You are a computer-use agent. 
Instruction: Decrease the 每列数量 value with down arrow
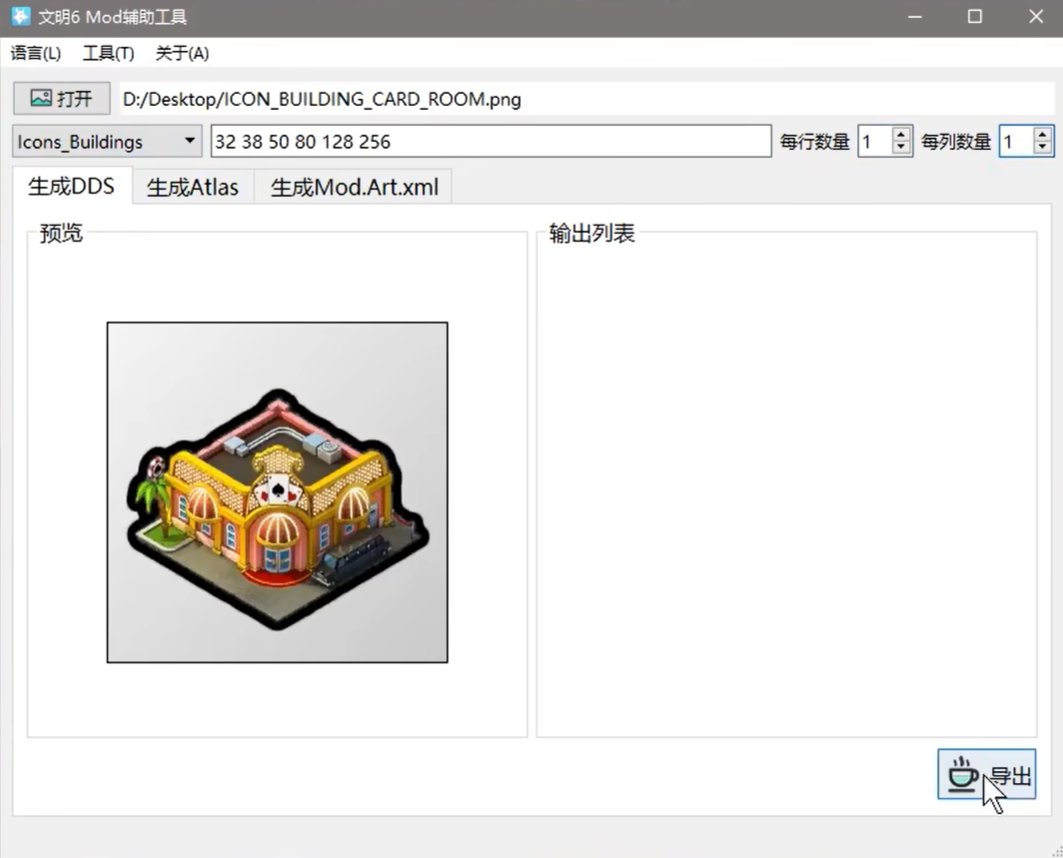click(x=1043, y=148)
